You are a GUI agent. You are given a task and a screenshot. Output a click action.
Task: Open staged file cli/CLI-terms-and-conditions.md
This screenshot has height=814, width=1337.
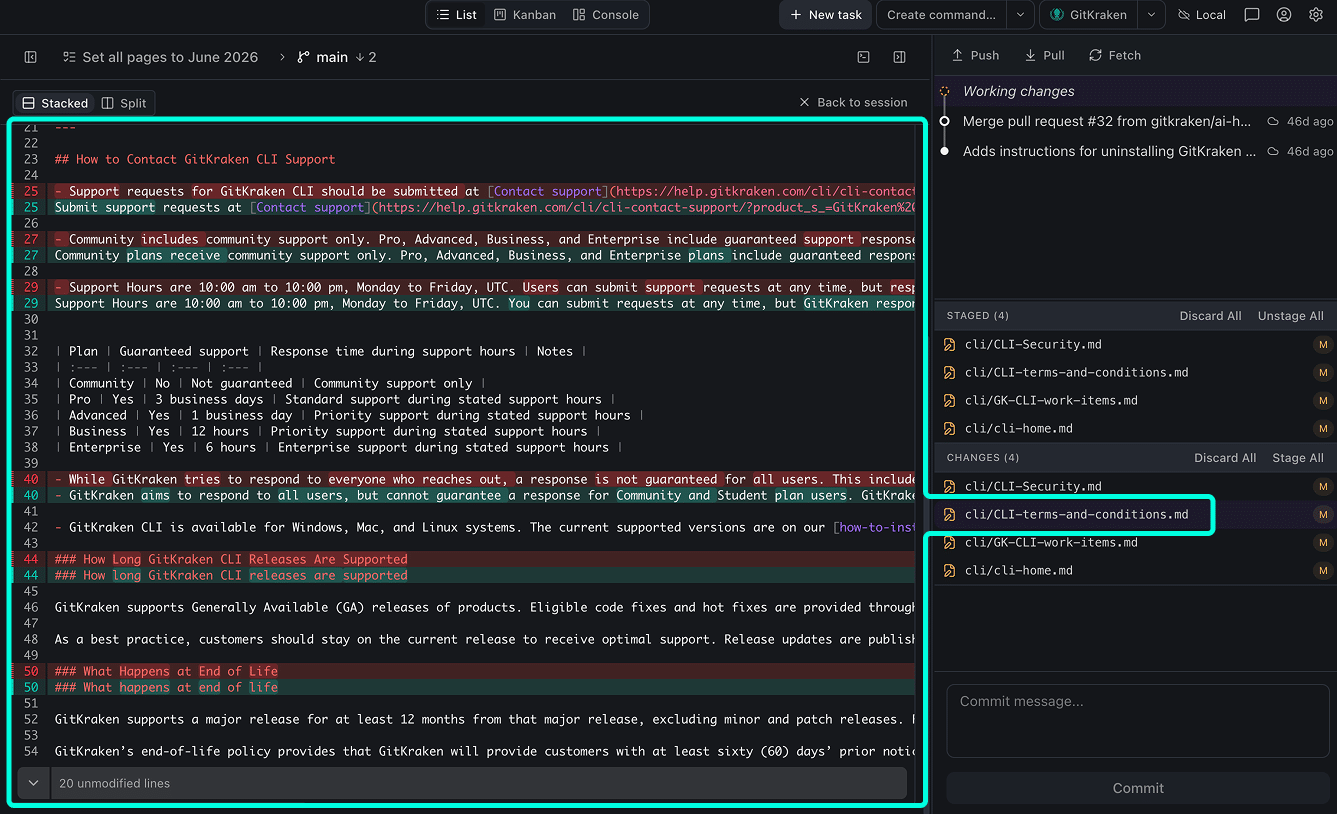(1135, 372)
